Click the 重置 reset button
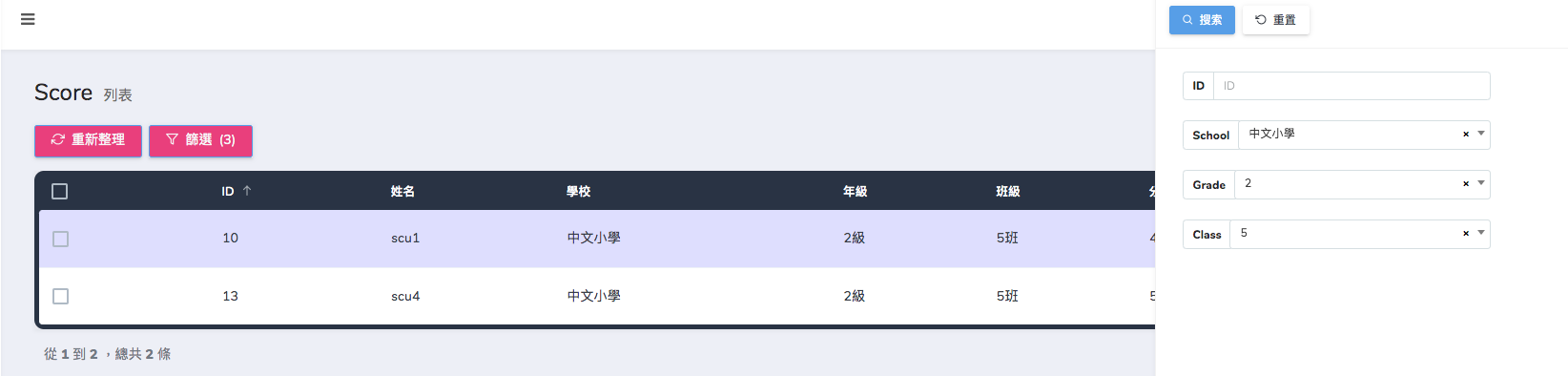 coord(1276,20)
